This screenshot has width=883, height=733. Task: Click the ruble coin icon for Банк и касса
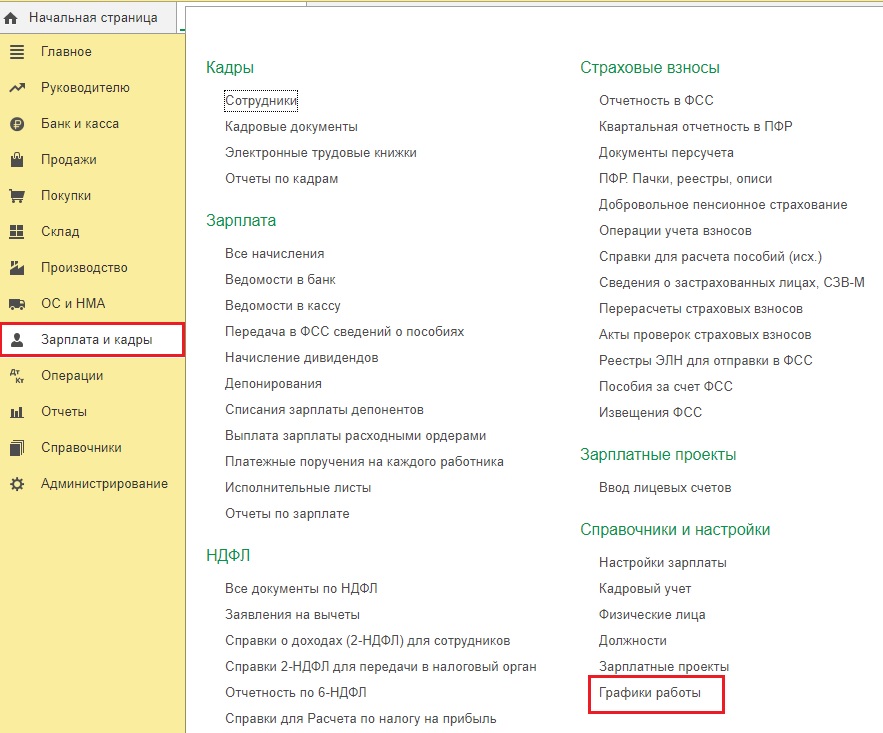17,124
